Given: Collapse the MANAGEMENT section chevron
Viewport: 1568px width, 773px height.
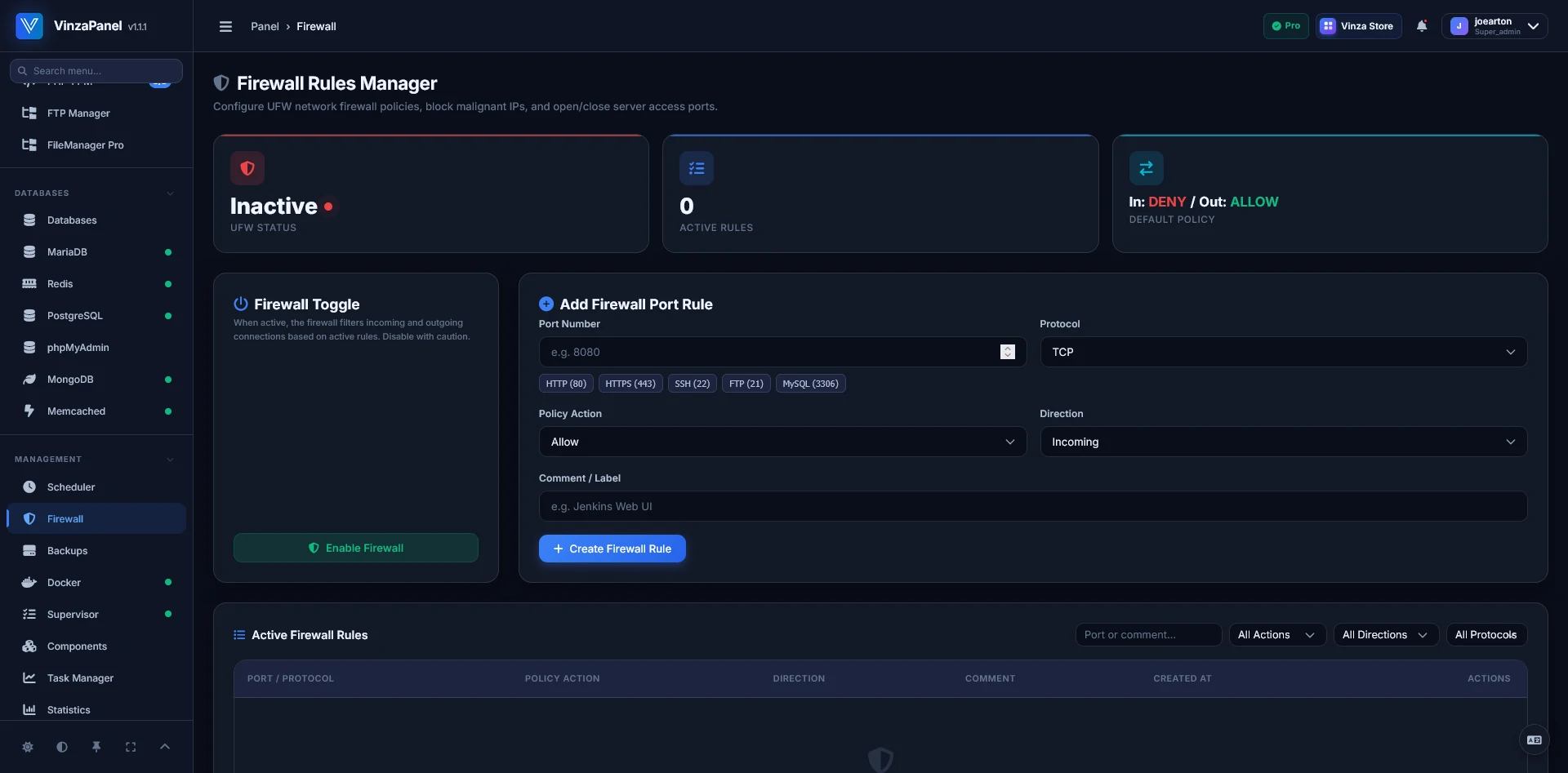Looking at the screenshot, I should [x=171, y=460].
